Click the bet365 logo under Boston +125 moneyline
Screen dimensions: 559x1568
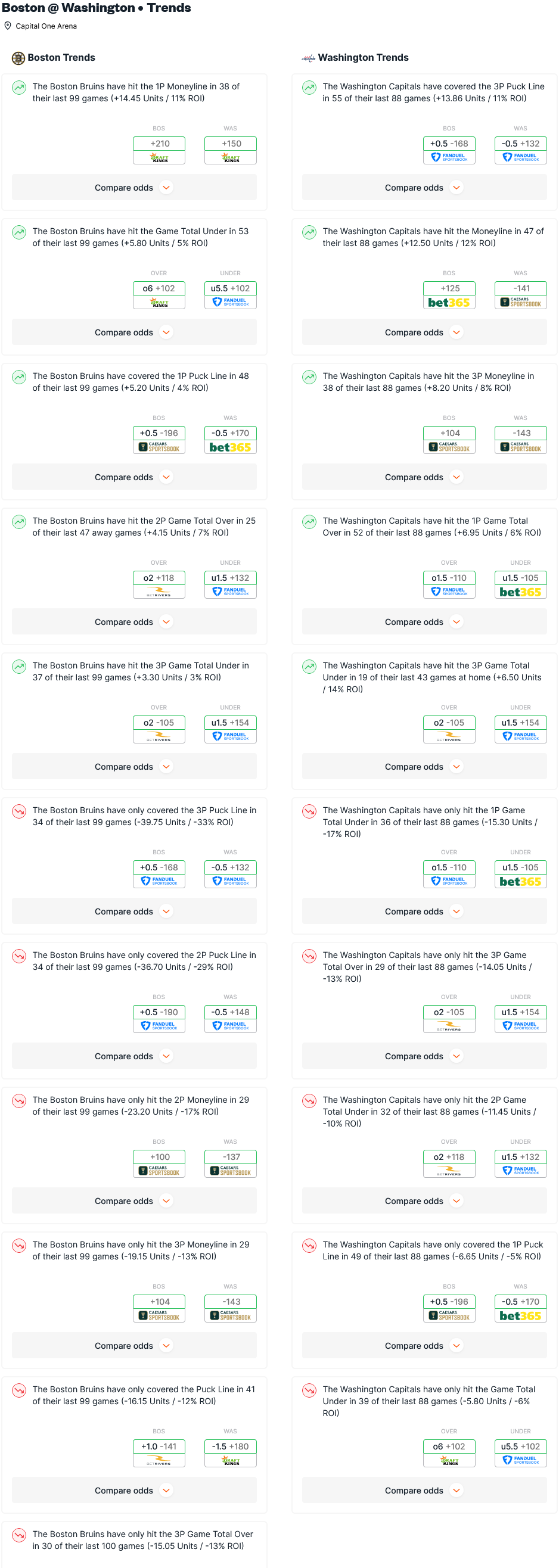tap(449, 303)
